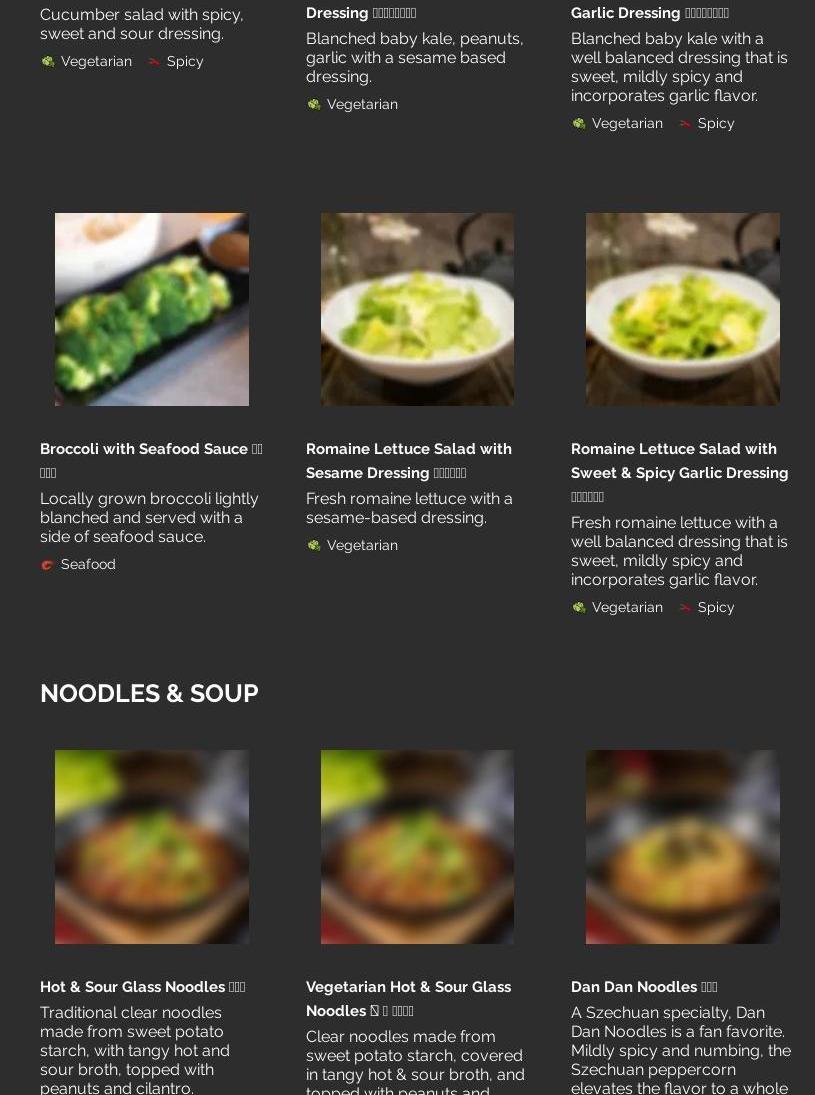Click the Broccoli with Seafood Sauce photo
The width and height of the screenshot is (815, 1095).
(152, 309)
